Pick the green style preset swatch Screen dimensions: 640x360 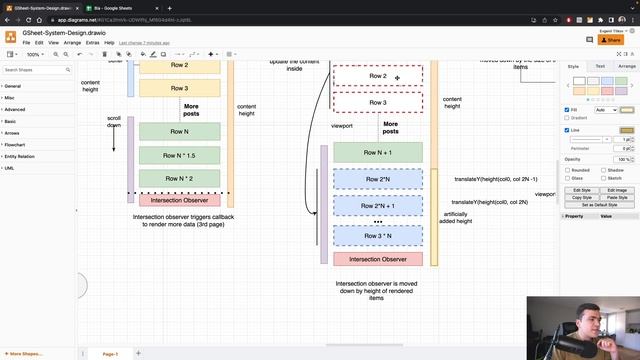click(621, 81)
